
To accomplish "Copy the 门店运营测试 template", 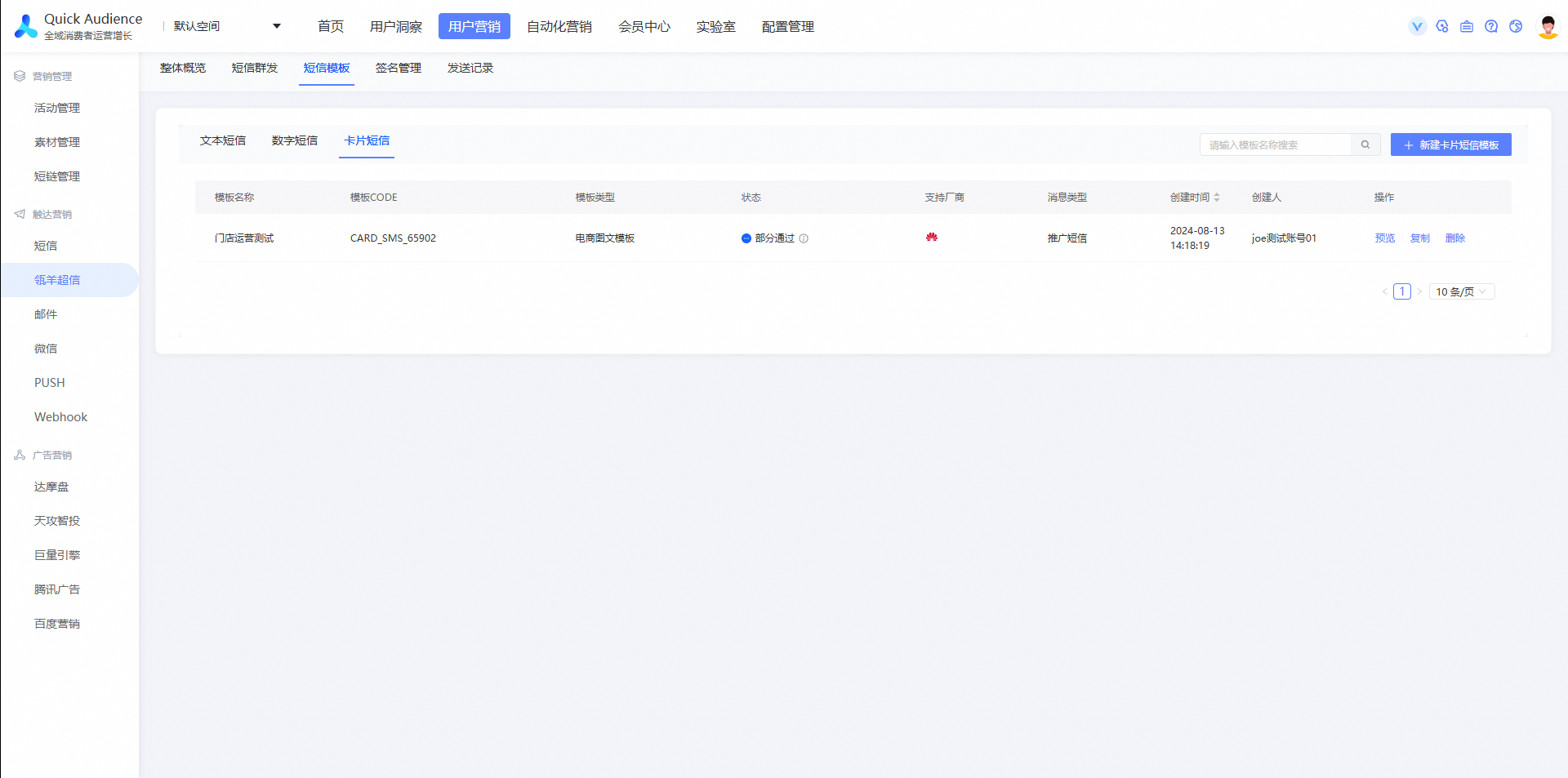I will (x=1420, y=238).
